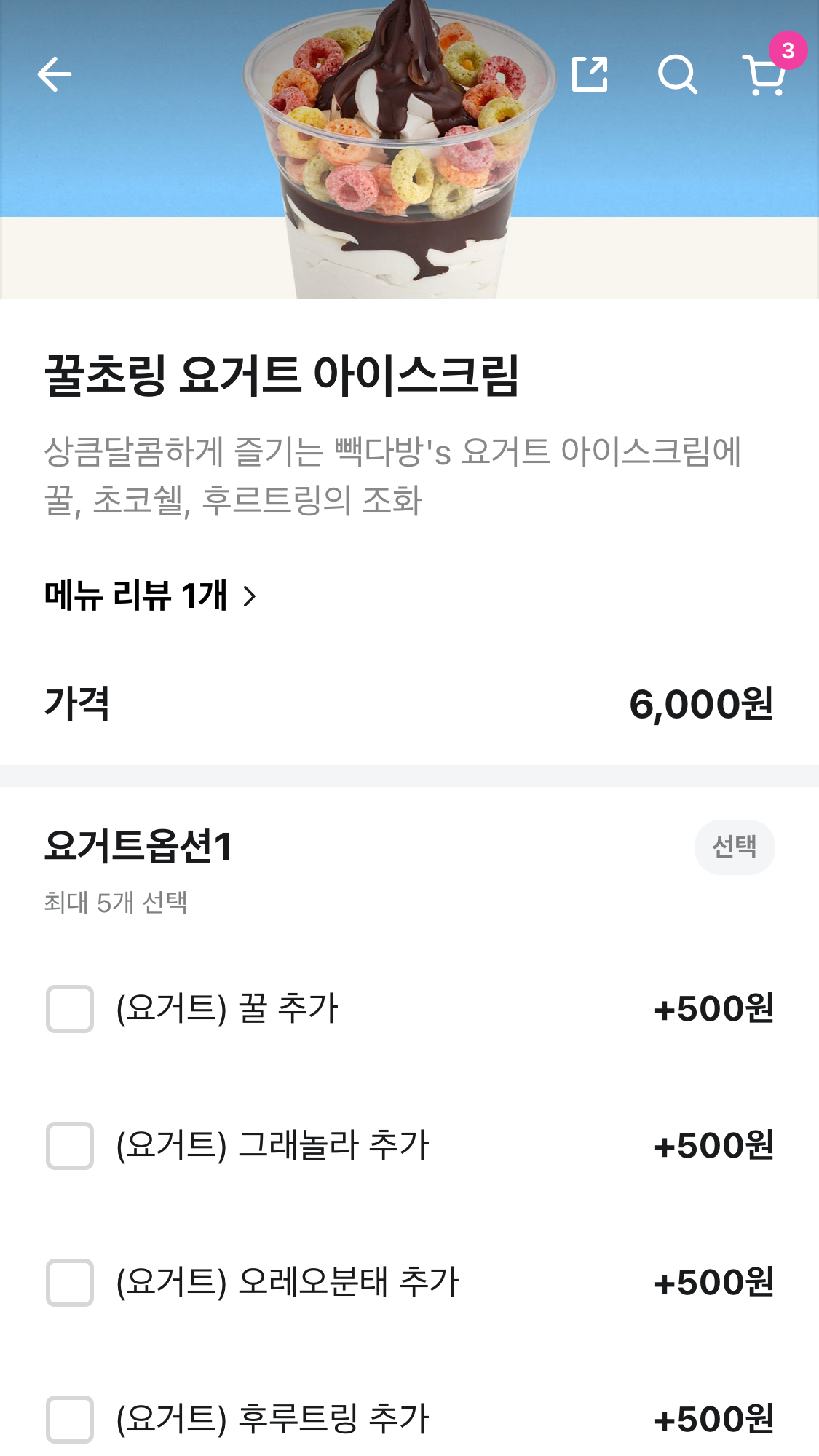Click the 최대 5개 선택 hint text
This screenshot has width=819, height=1456.
116,903
